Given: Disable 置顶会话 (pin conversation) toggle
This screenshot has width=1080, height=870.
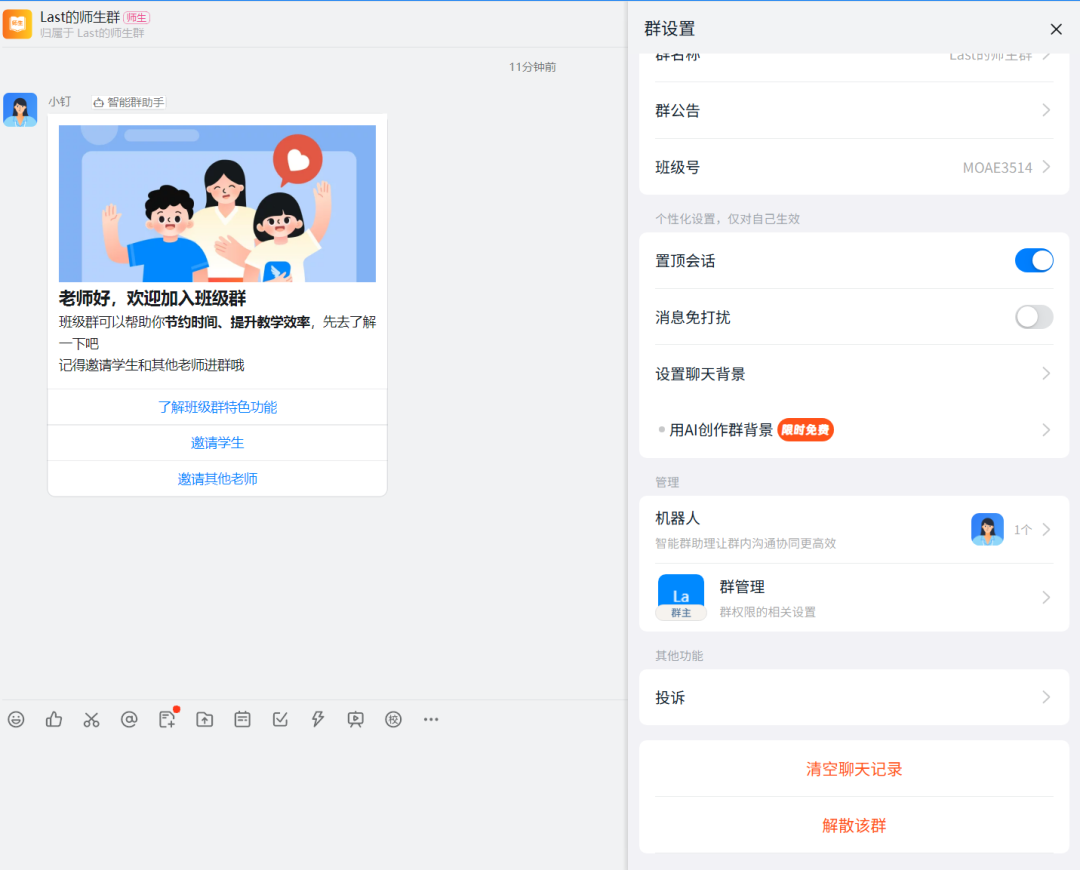Looking at the screenshot, I should 1034,260.
